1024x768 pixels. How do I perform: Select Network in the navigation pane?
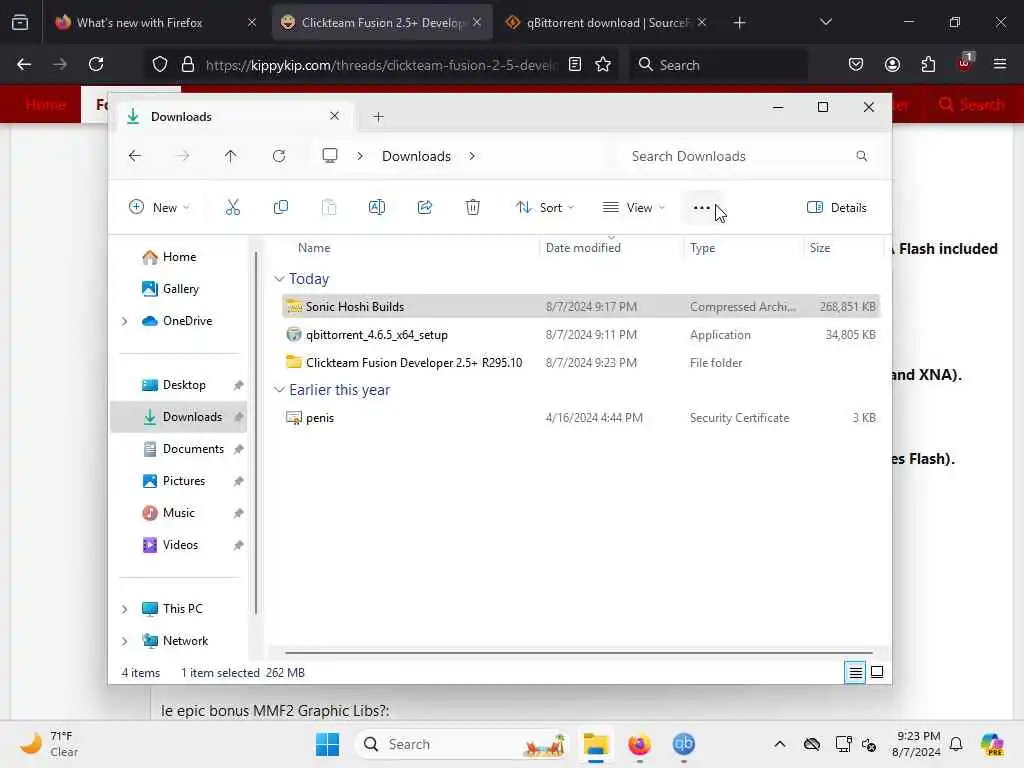pyautogui.click(x=185, y=641)
